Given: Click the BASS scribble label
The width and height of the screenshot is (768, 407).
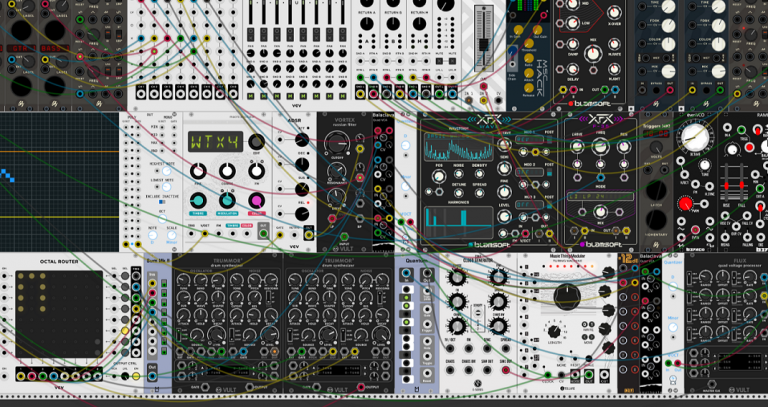Looking at the screenshot, I should (x=54, y=48).
